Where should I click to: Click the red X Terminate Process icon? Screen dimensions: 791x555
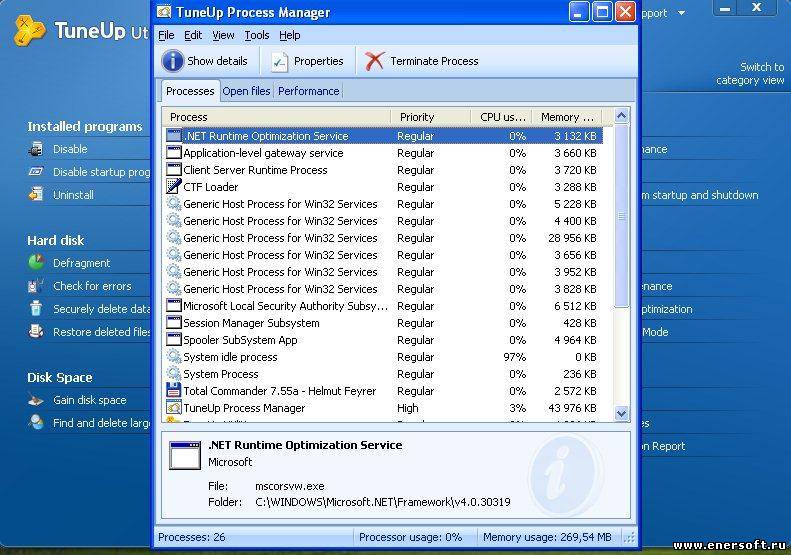[374, 61]
